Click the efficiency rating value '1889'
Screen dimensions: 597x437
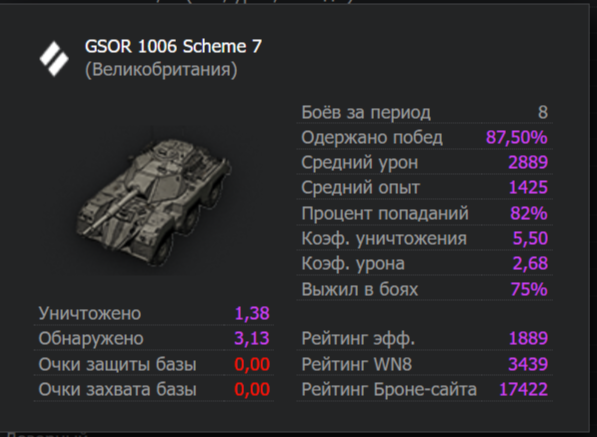coord(528,338)
